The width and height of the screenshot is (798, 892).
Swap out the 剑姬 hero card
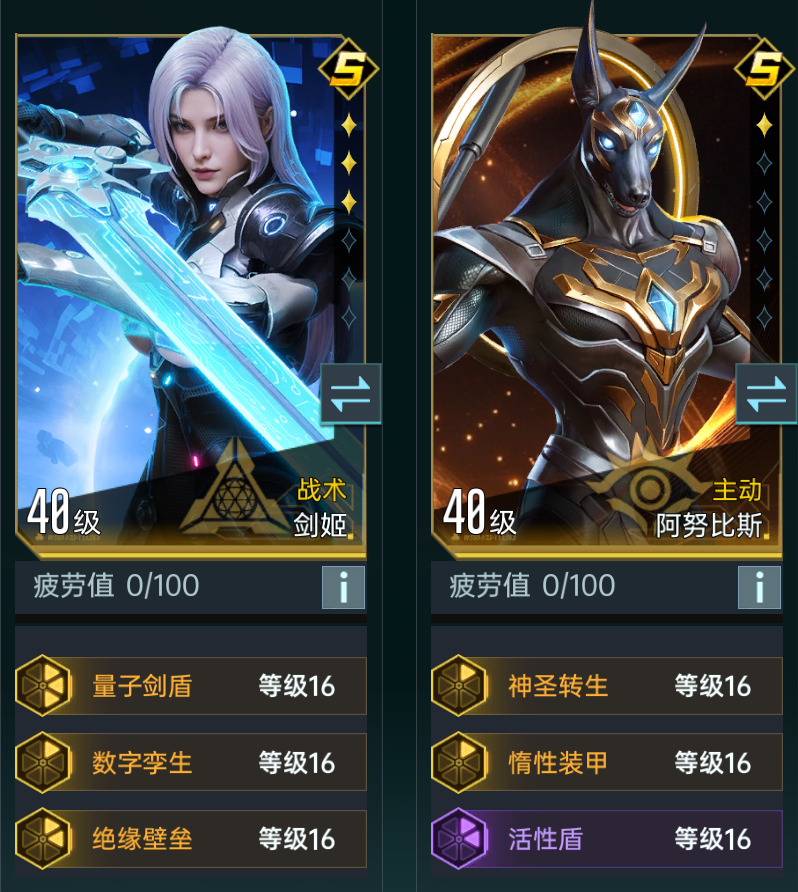tap(350, 394)
